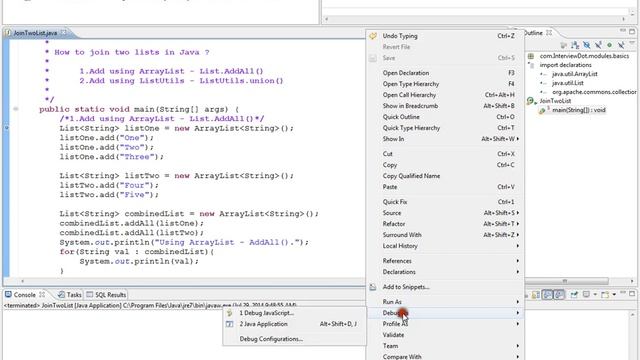The image size is (640, 360).
Task: Click the Java file icon on editor tab
Action: click(x=8, y=33)
